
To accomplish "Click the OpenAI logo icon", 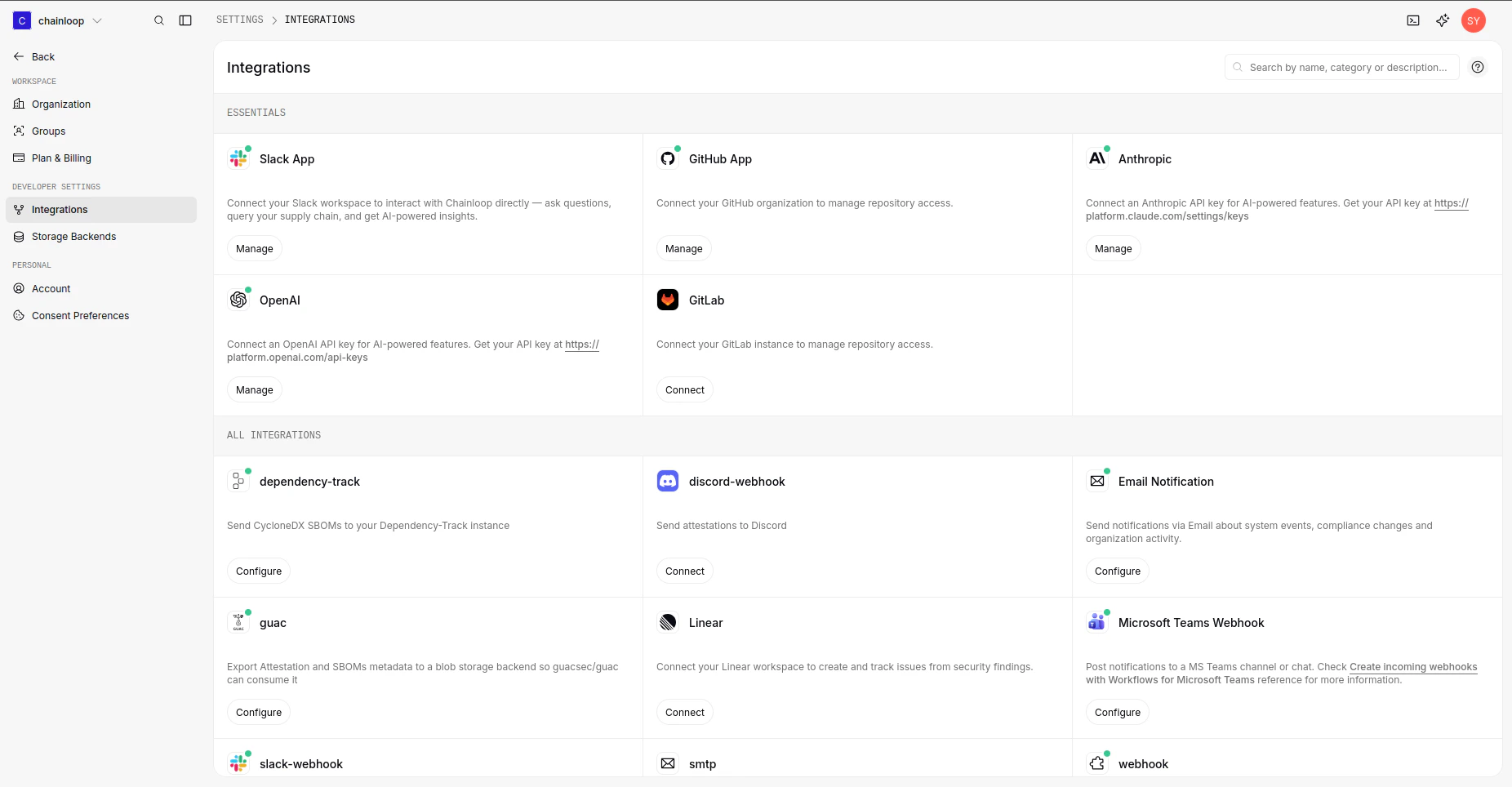I will (238, 300).
